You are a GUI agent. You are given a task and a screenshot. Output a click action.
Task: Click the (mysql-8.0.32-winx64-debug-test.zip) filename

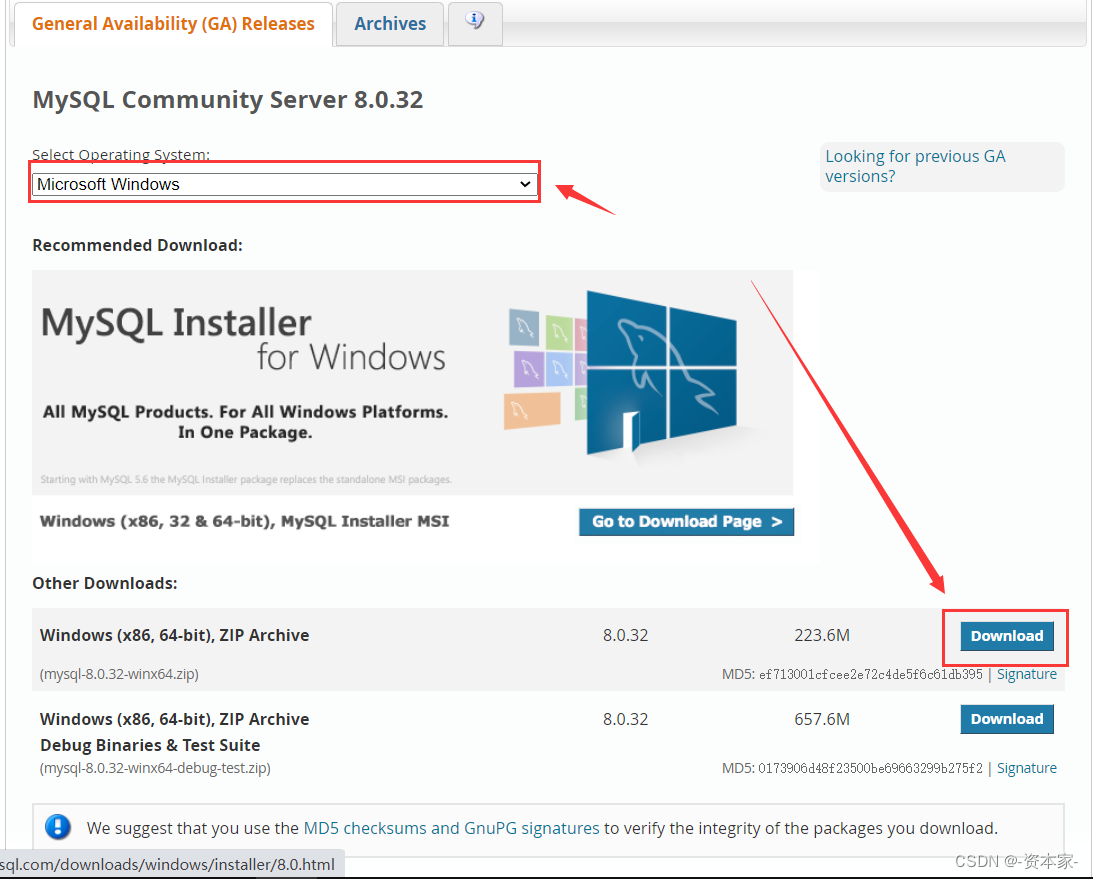coord(155,768)
